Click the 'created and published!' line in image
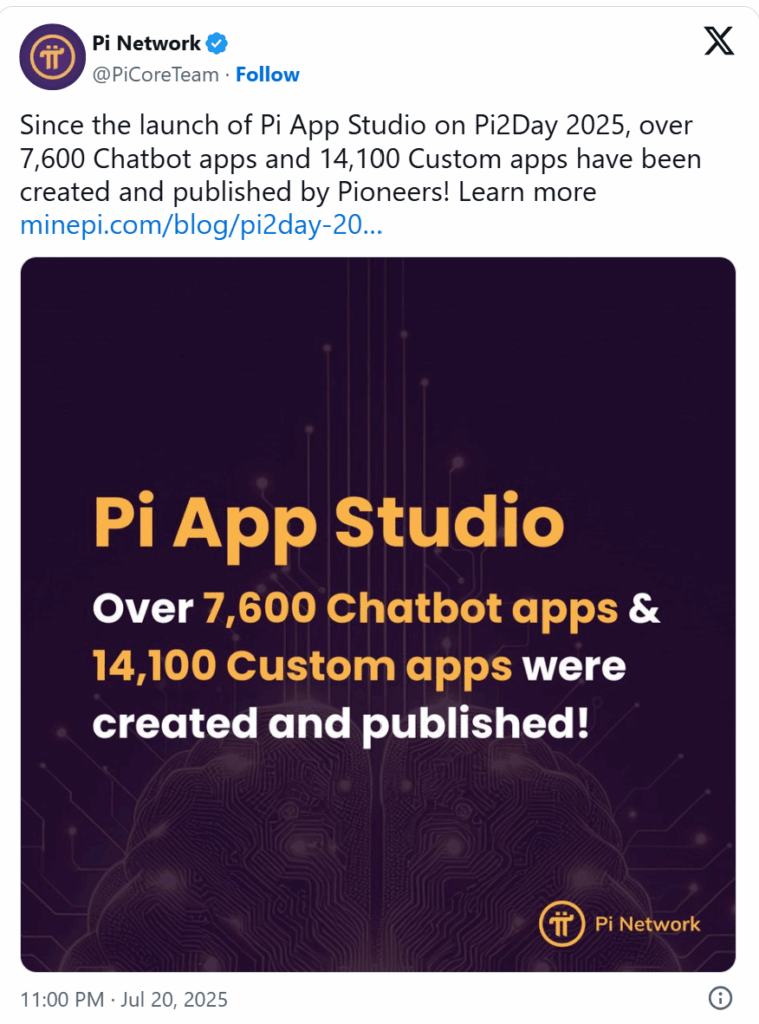Screen dimensions: 759x1024 pos(340,724)
